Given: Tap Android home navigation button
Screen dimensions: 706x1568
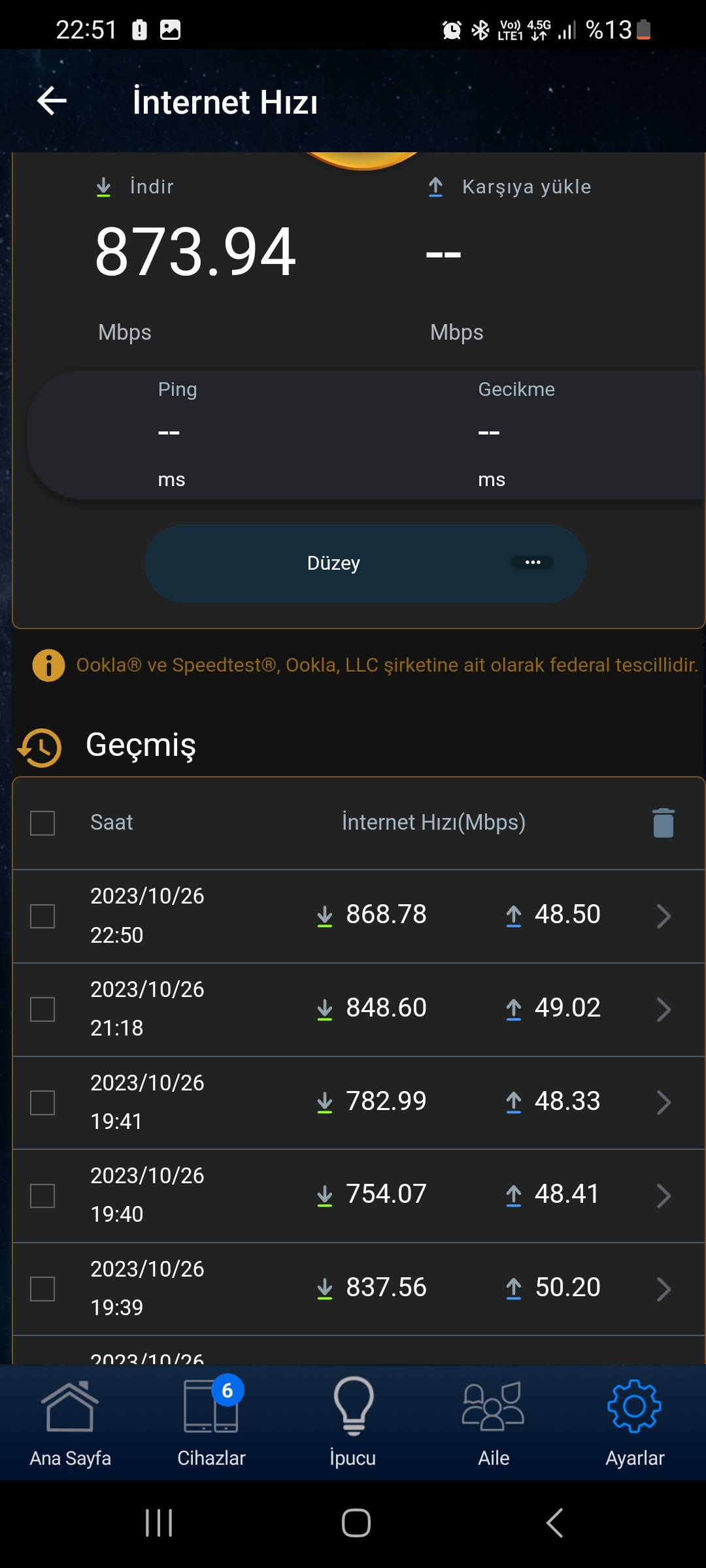Looking at the screenshot, I should click(356, 1523).
